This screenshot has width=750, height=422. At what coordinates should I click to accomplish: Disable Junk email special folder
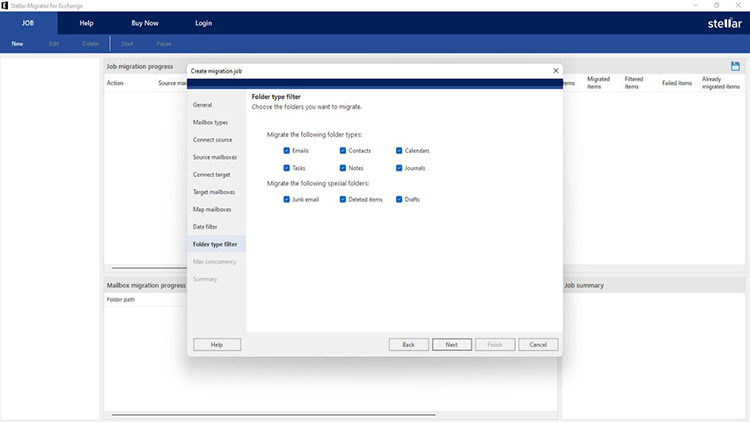click(287, 199)
